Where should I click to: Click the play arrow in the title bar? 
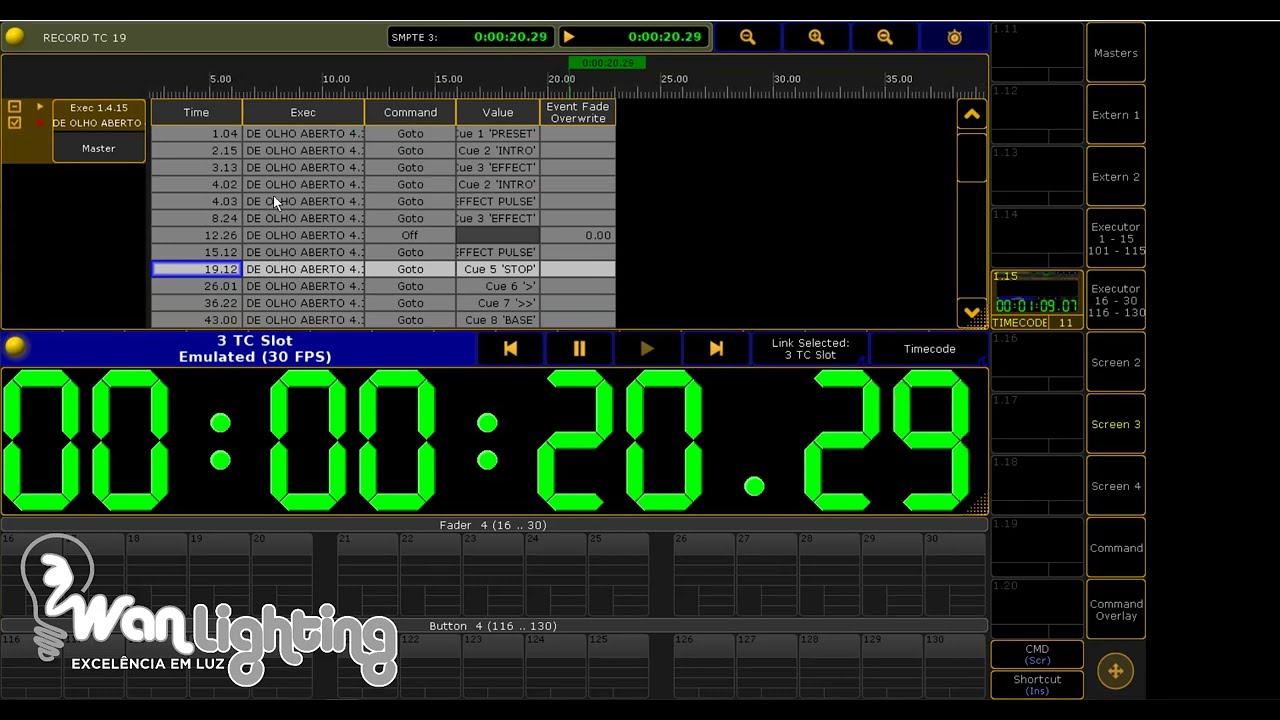[x=569, y=37]
